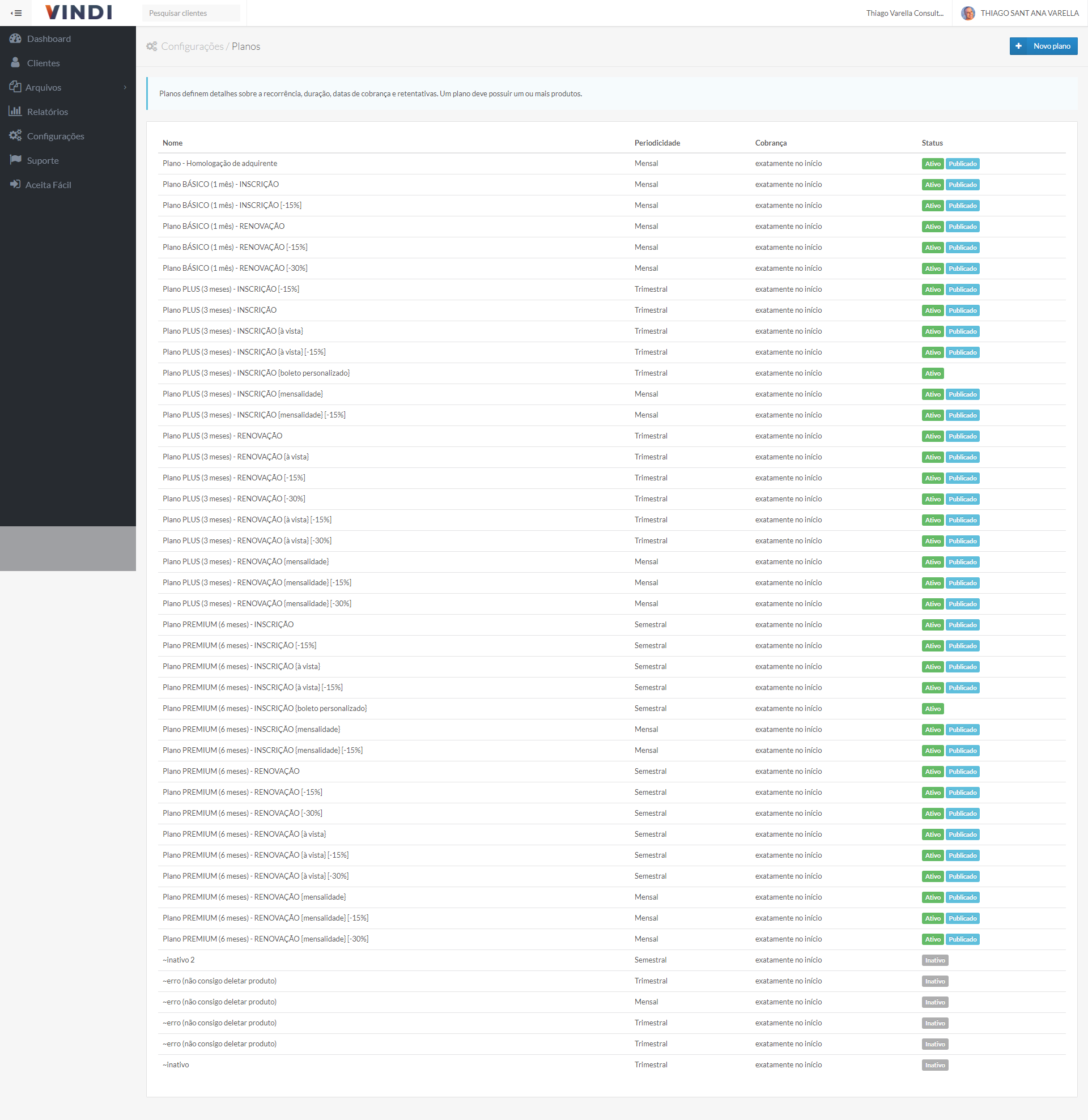Open Configurações breadcrumb link
The width and height of the screenshot is (1088, 1120).
(x=192, y=46)
